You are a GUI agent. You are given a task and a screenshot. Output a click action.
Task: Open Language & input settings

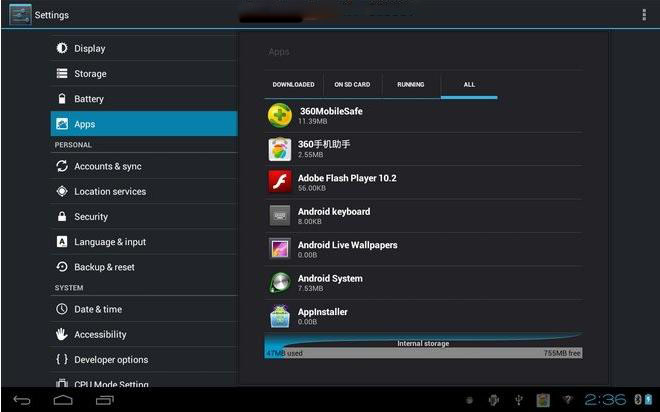tap(144, 242)
